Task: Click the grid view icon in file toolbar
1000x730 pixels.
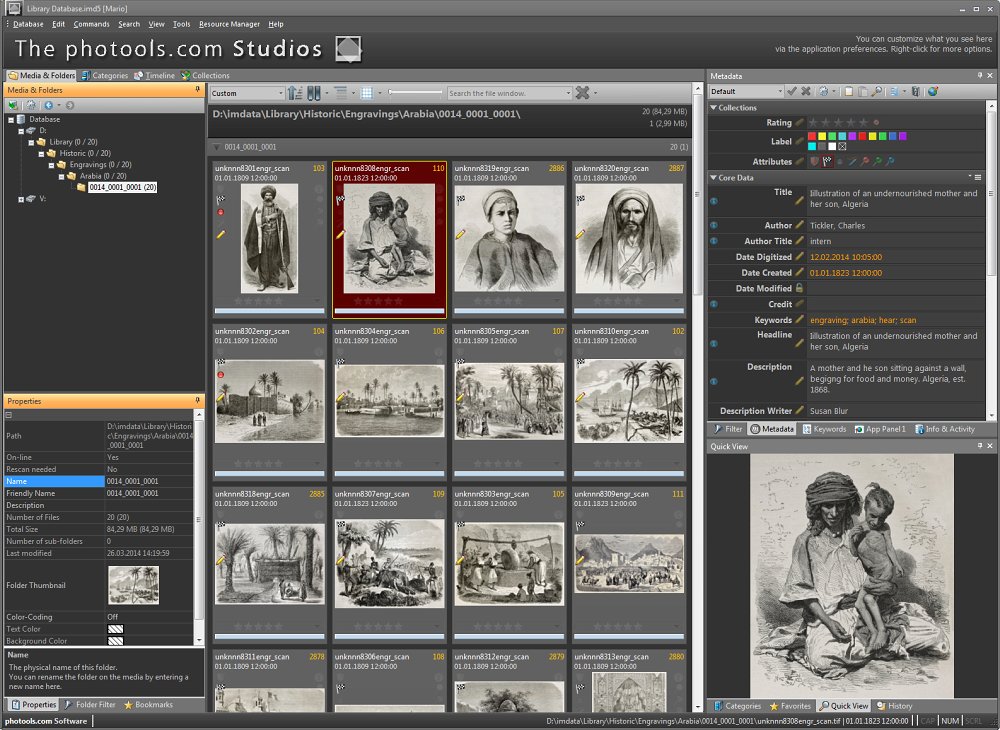Action: 367,93
